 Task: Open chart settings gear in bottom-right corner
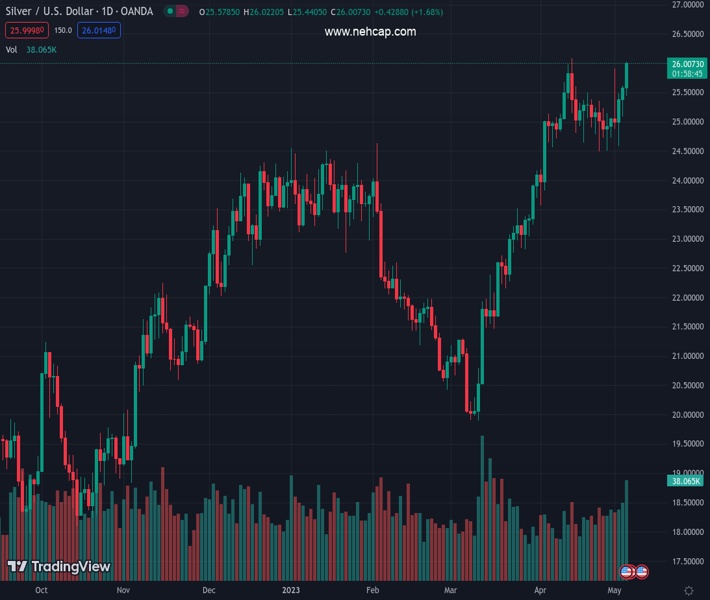click(689, 591)
